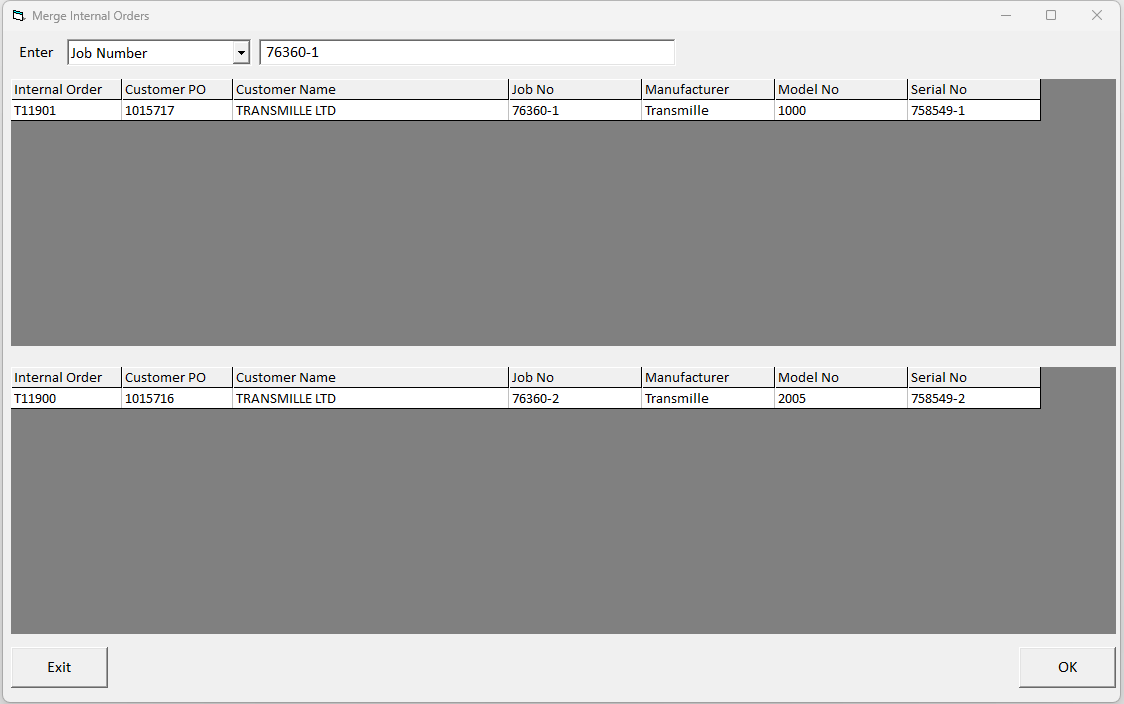Select customer PO 1015716 cell
The image size is (1124, 704).
(x=177, y=399)
